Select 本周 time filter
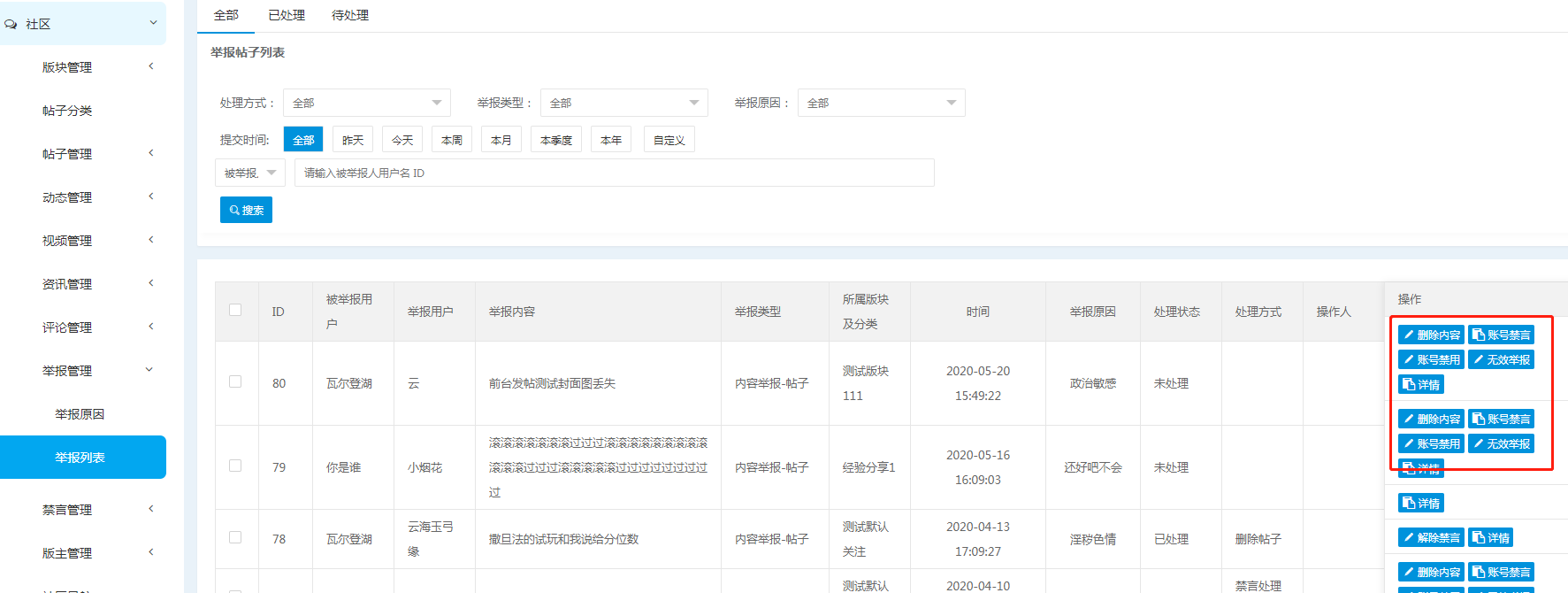 pos(452,140)
